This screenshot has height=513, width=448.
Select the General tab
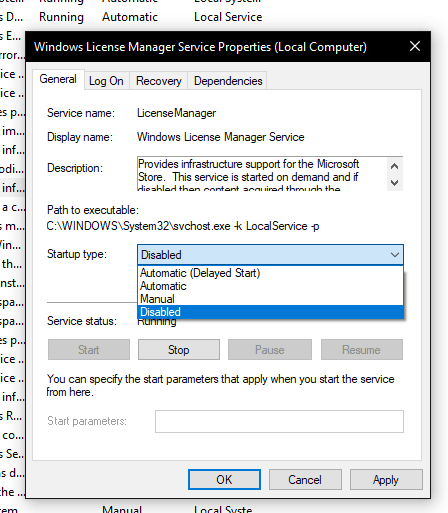[x=58, y=79]
